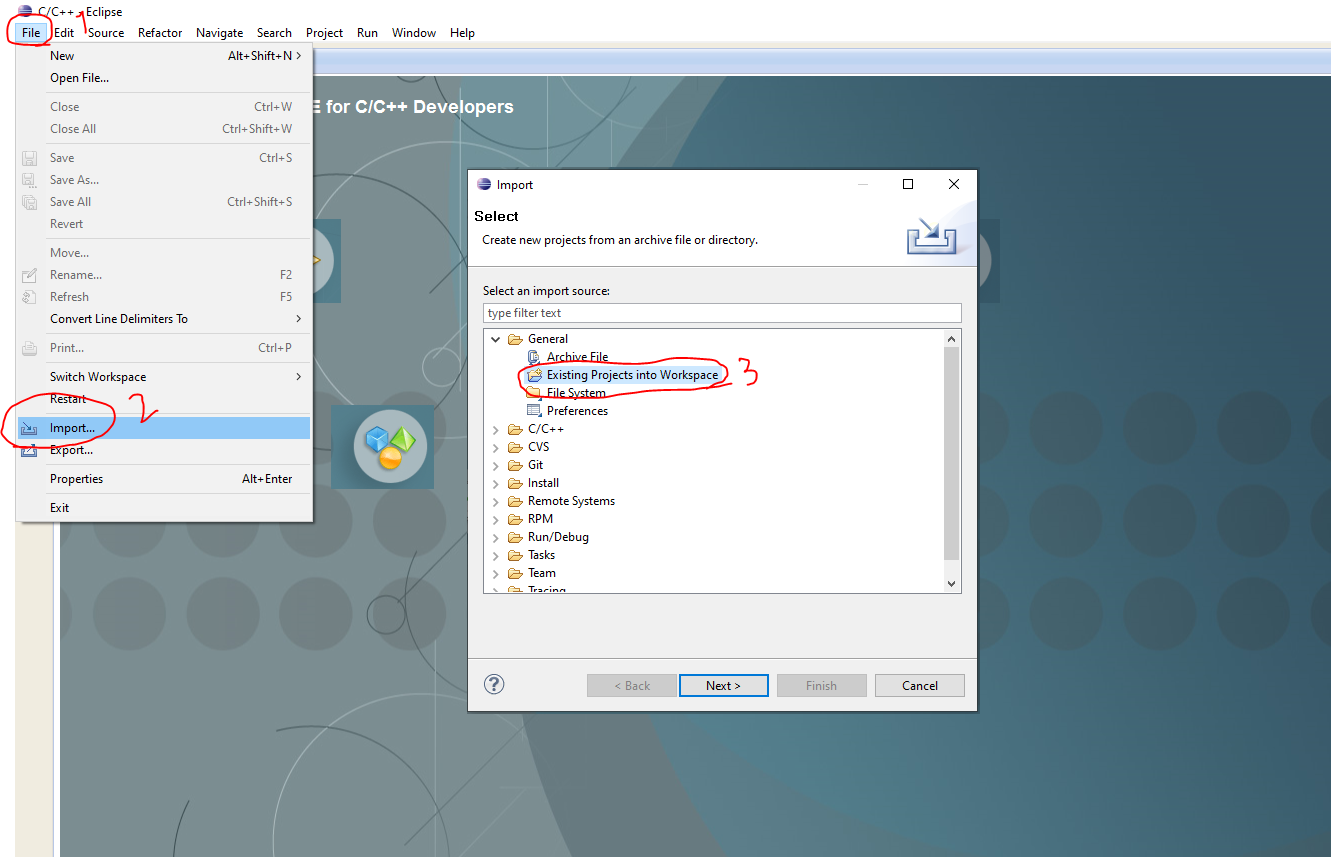The width and height of the screenshot is (1331, 857).
Task: Click the General folder icon
Action: pos(515,339)
